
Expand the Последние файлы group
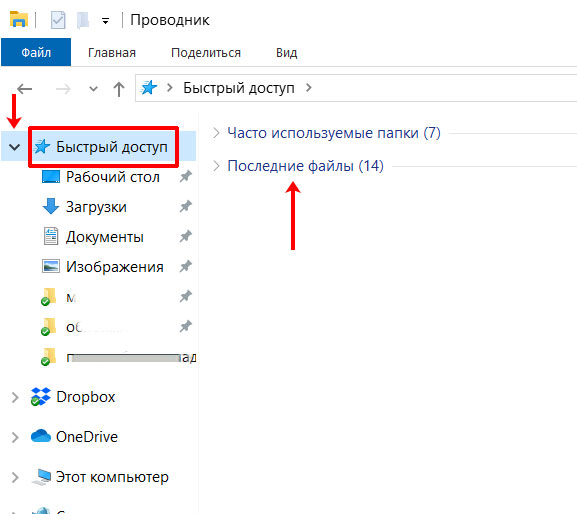click(216, 166)
